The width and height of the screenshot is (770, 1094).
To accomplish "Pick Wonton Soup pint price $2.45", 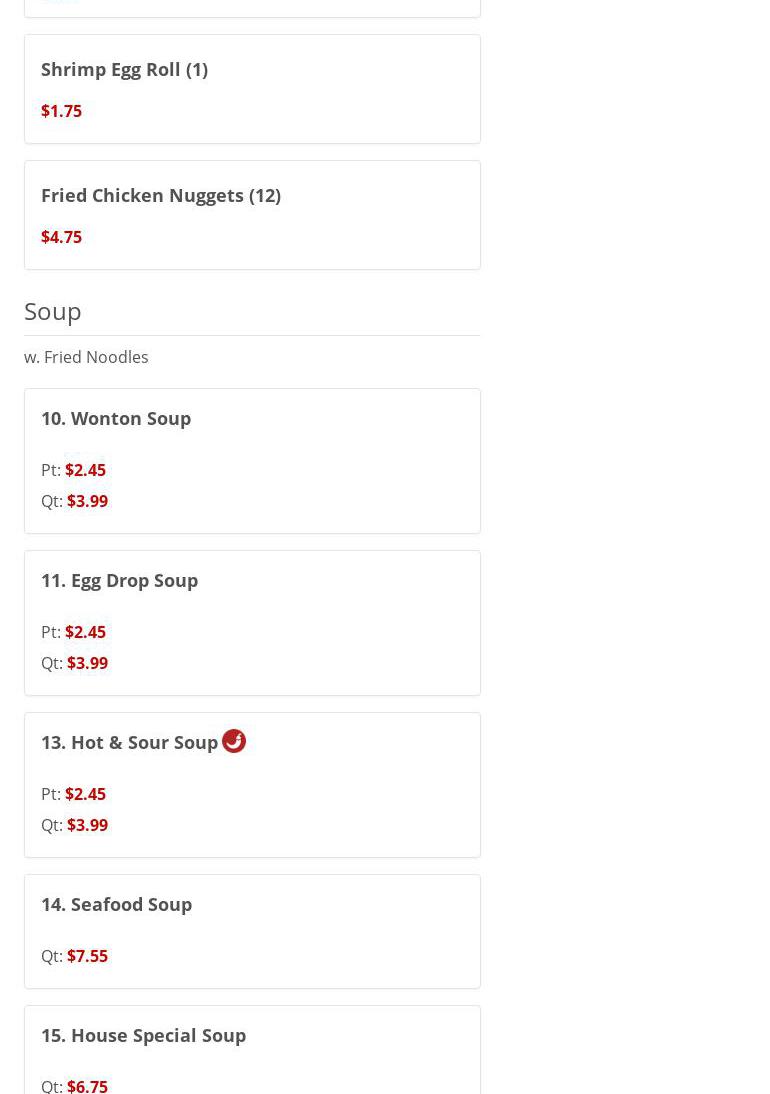I will [85, 470].
